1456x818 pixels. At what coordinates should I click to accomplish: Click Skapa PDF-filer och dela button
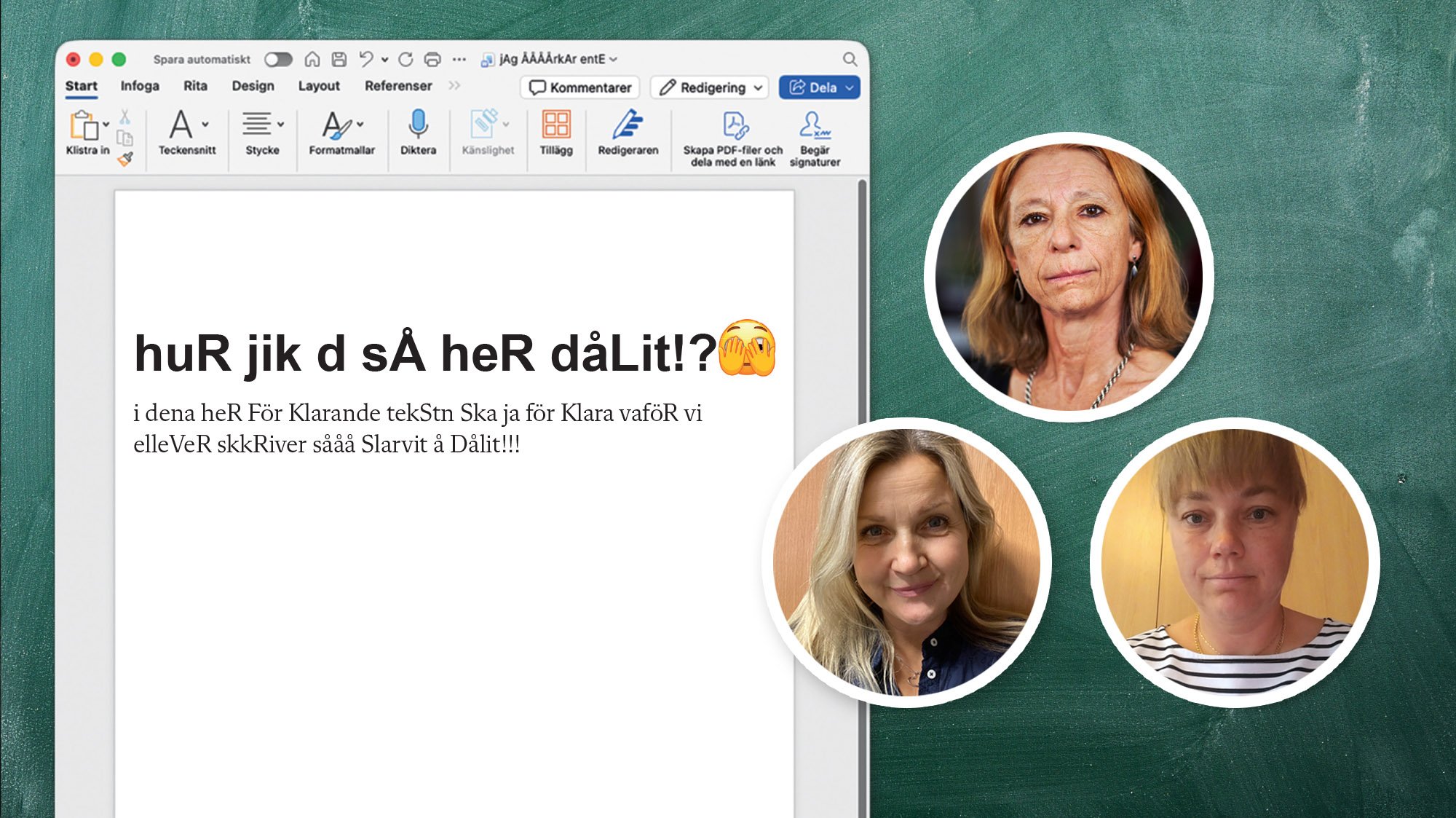[733, 138]
